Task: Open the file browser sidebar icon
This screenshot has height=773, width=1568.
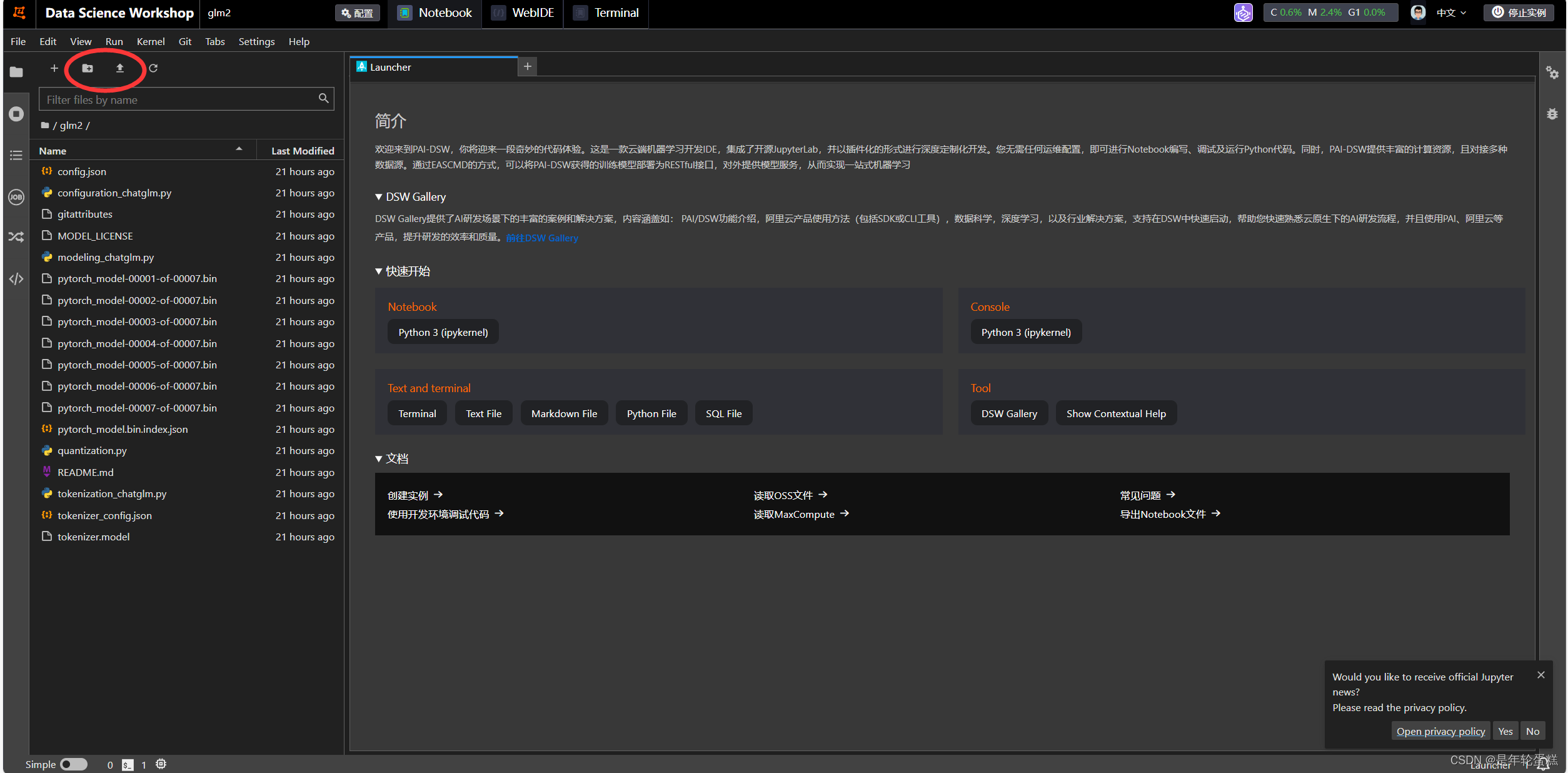Action: point(16,72)
